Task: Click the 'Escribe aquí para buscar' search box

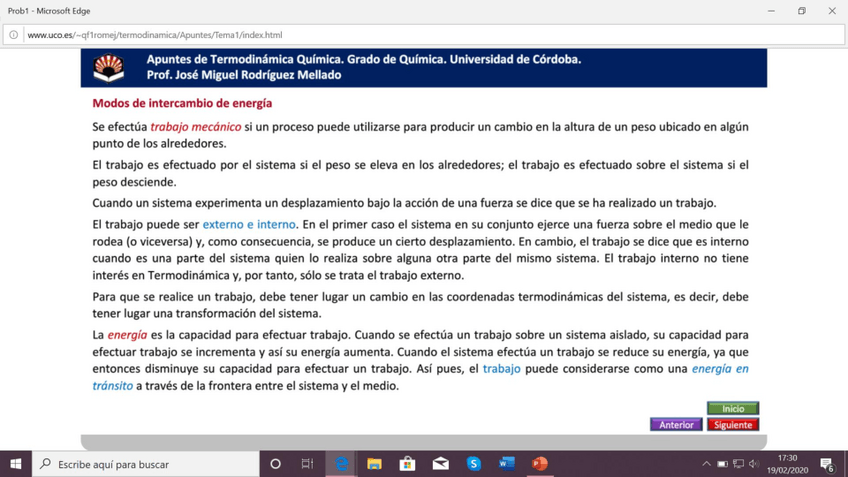Action: point(146,464)
